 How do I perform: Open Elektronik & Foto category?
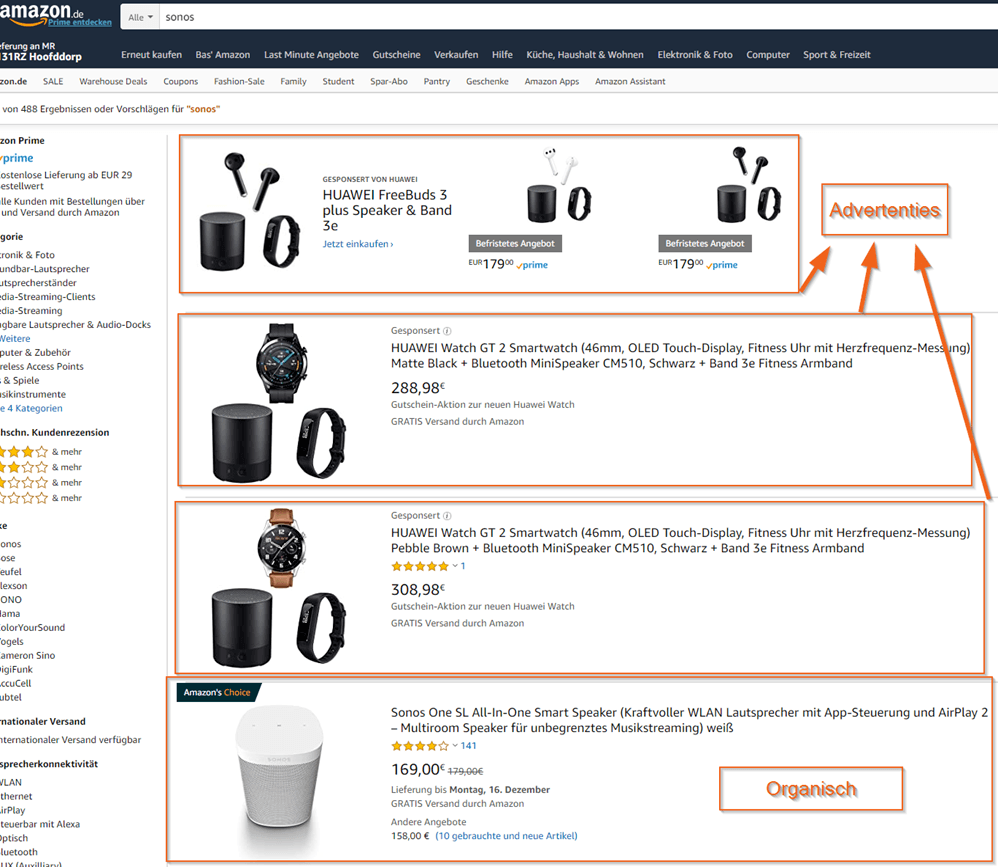click(x=695, y=55)
